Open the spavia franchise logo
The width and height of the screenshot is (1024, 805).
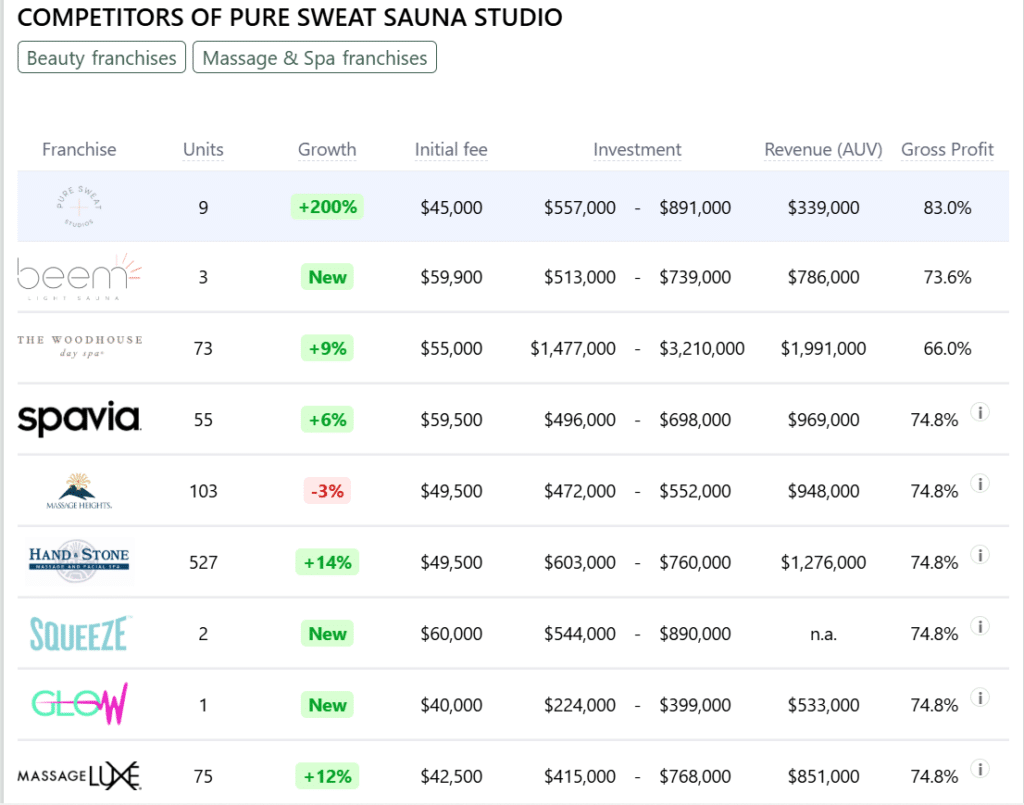(79, 418)
